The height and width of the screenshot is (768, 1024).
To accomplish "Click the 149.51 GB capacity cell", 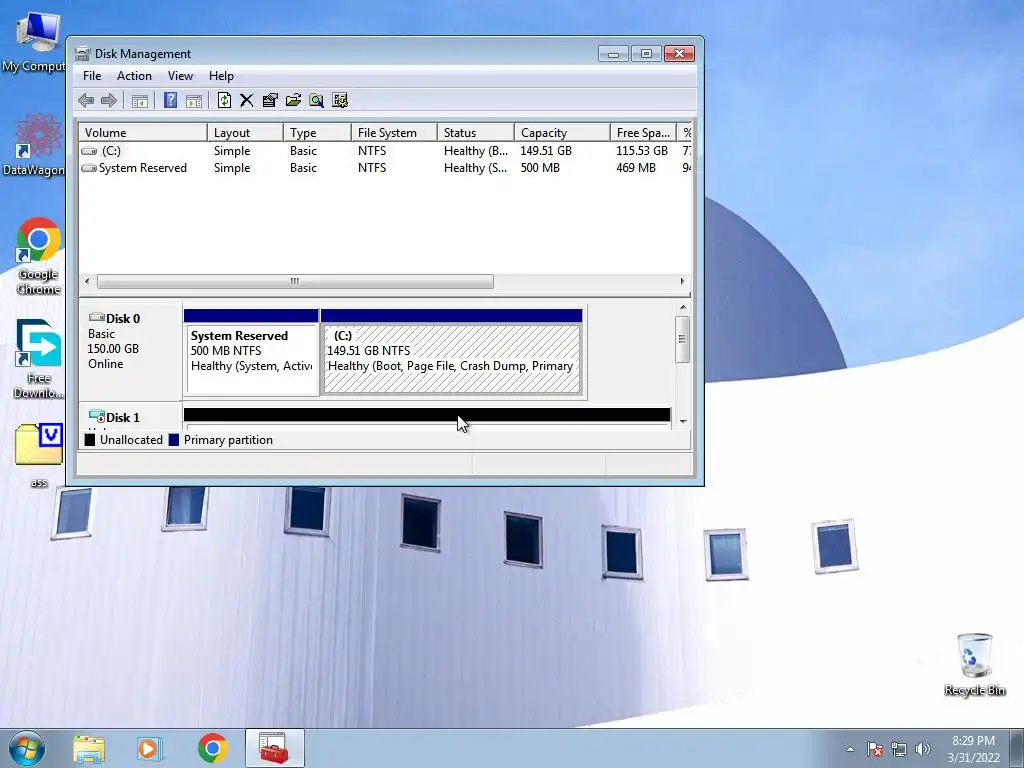I will click(546, 151).
